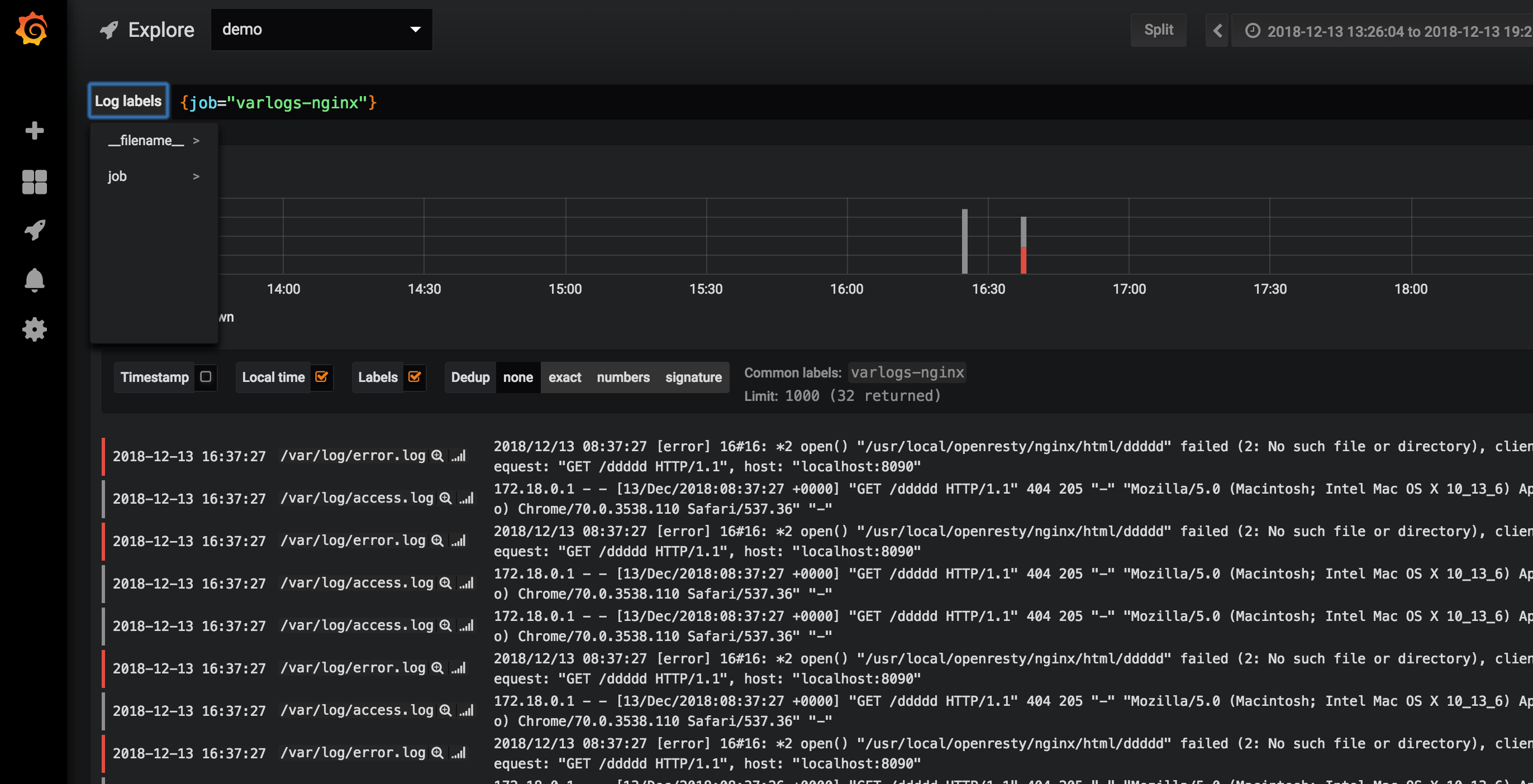The image size is (1533, 784).
Task: Click the first /var/log/access.log label
Action: click(x=357, y=498)
